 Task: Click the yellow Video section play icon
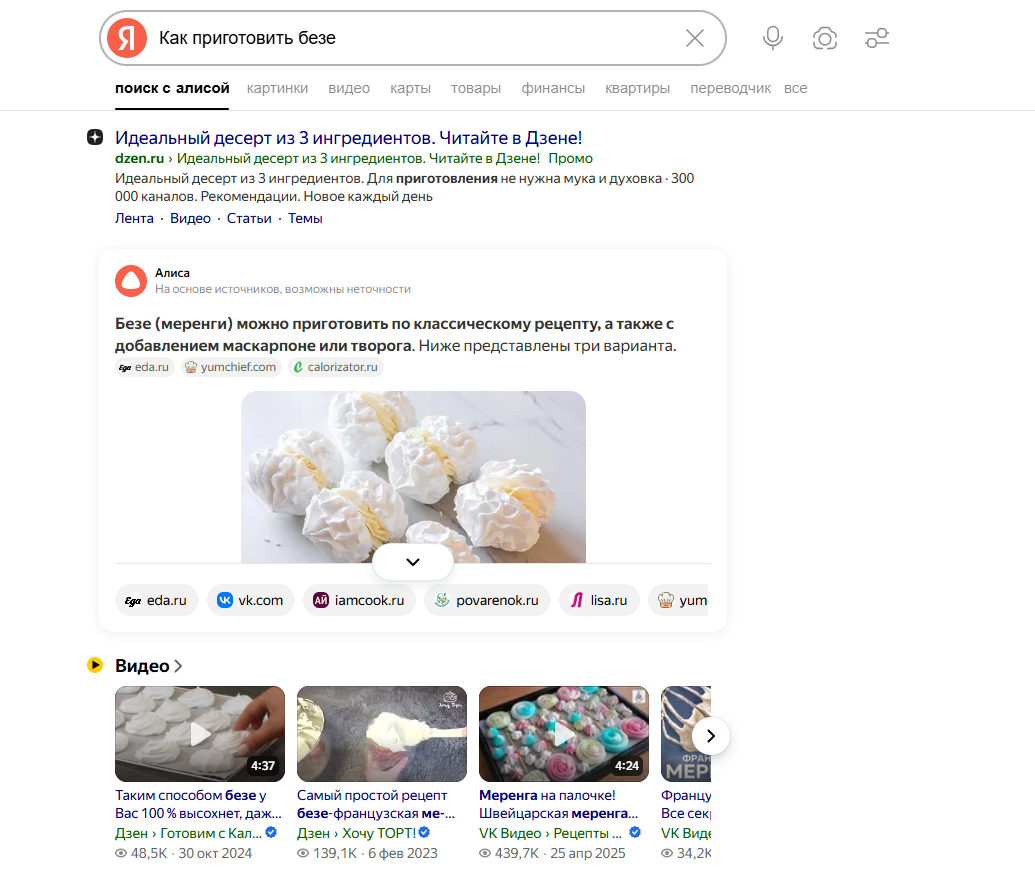(x=95, y=665)
